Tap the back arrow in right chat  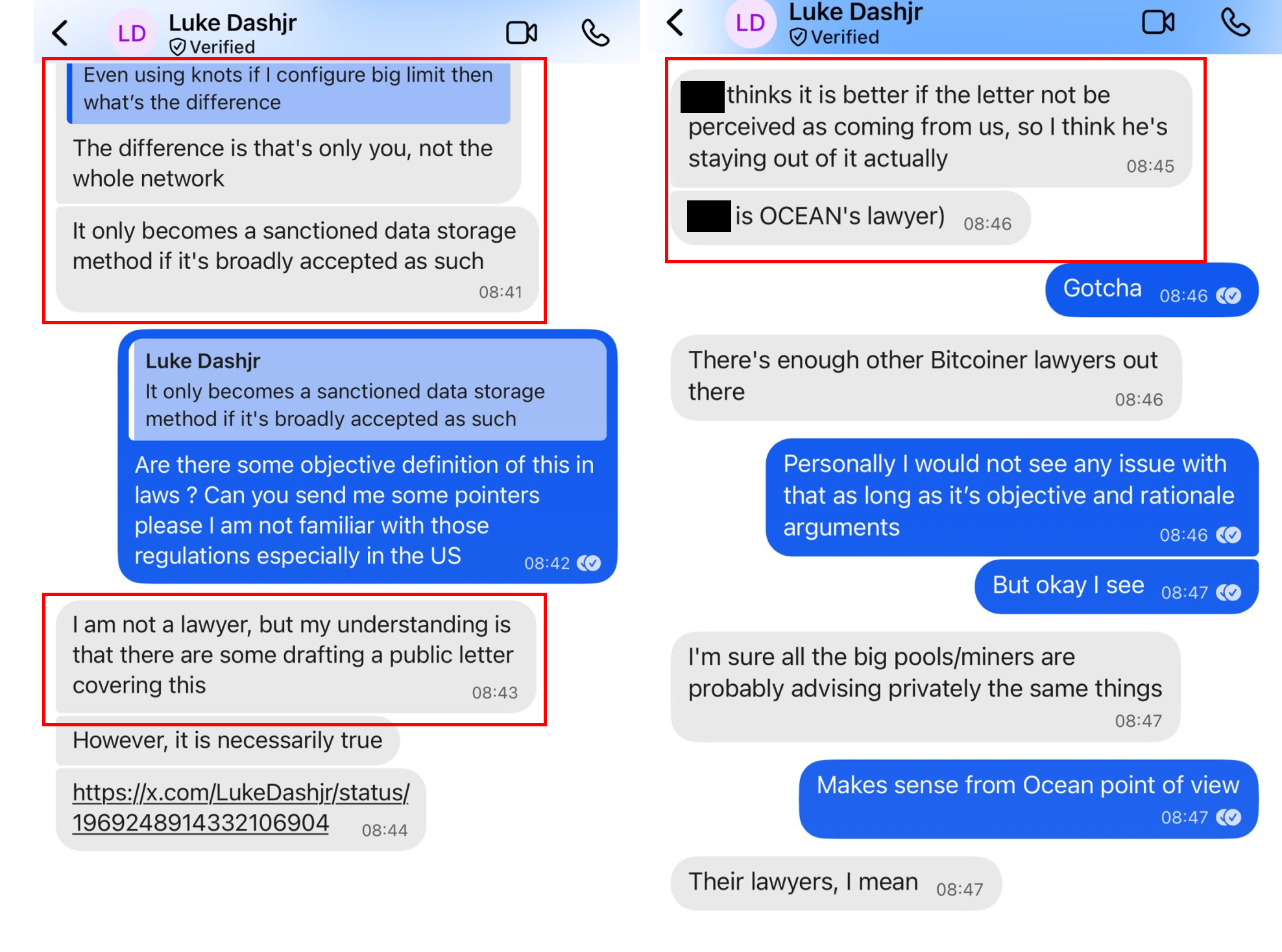pyautogui.click(x=675, y=22)
